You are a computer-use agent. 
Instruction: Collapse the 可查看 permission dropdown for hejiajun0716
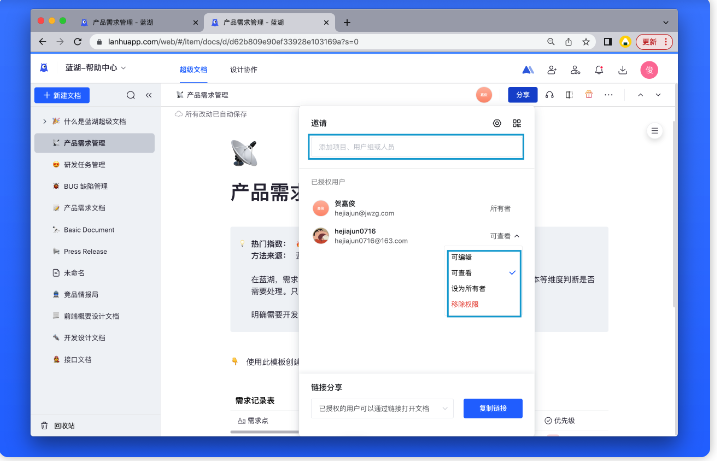pos(506,236)
